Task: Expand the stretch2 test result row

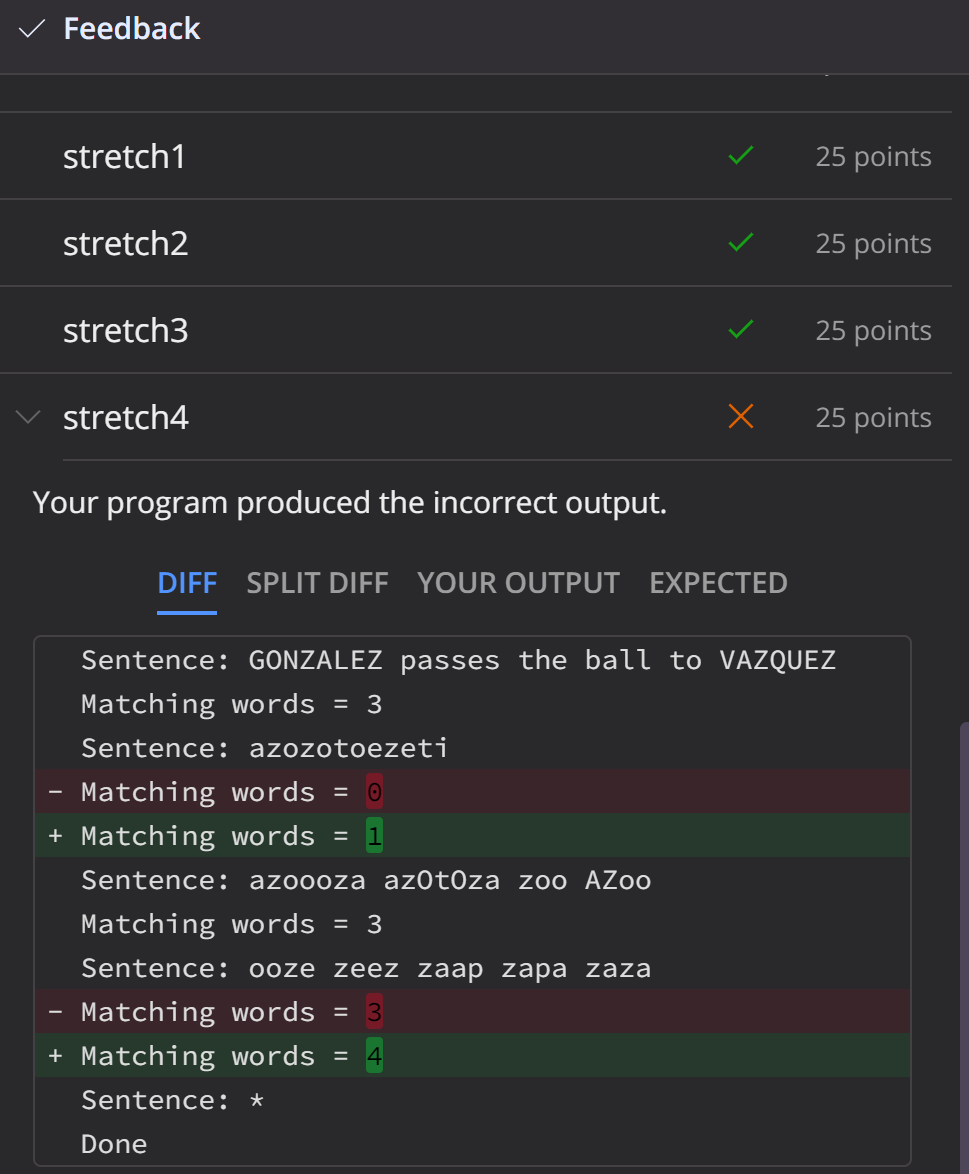Action: tap(125, 242)
